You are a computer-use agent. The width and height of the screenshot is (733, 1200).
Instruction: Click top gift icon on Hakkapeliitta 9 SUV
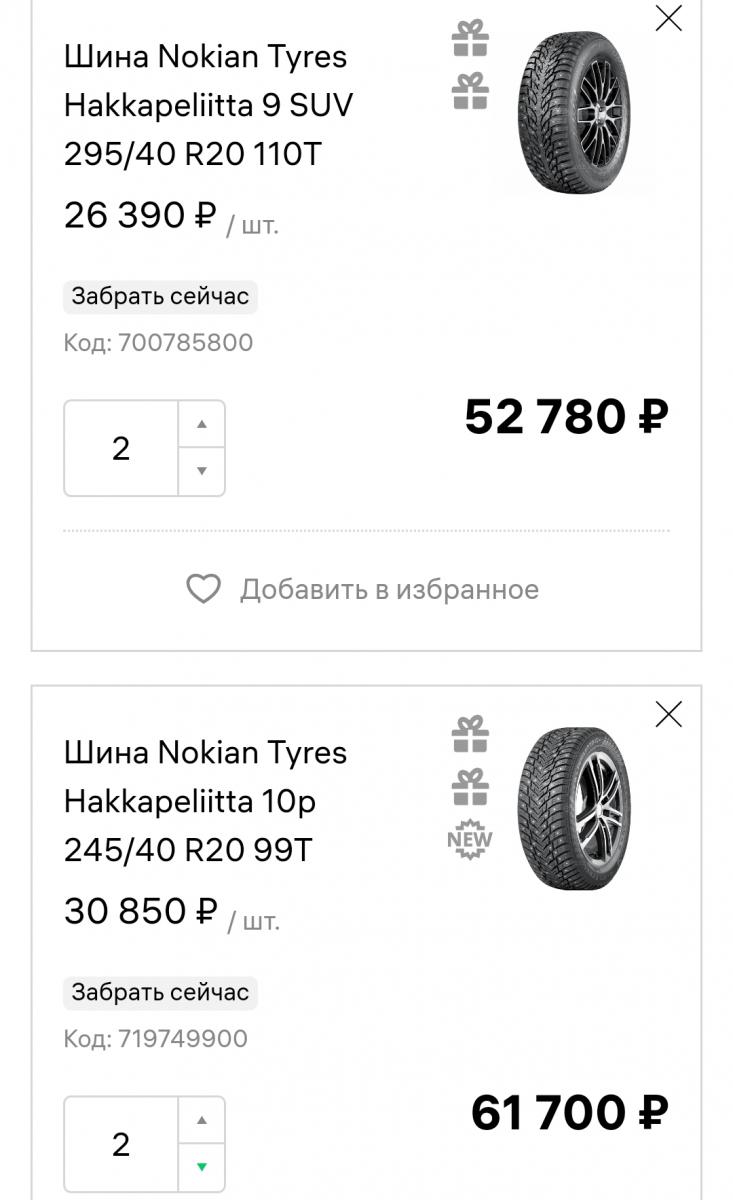click(x=470, y=39)
